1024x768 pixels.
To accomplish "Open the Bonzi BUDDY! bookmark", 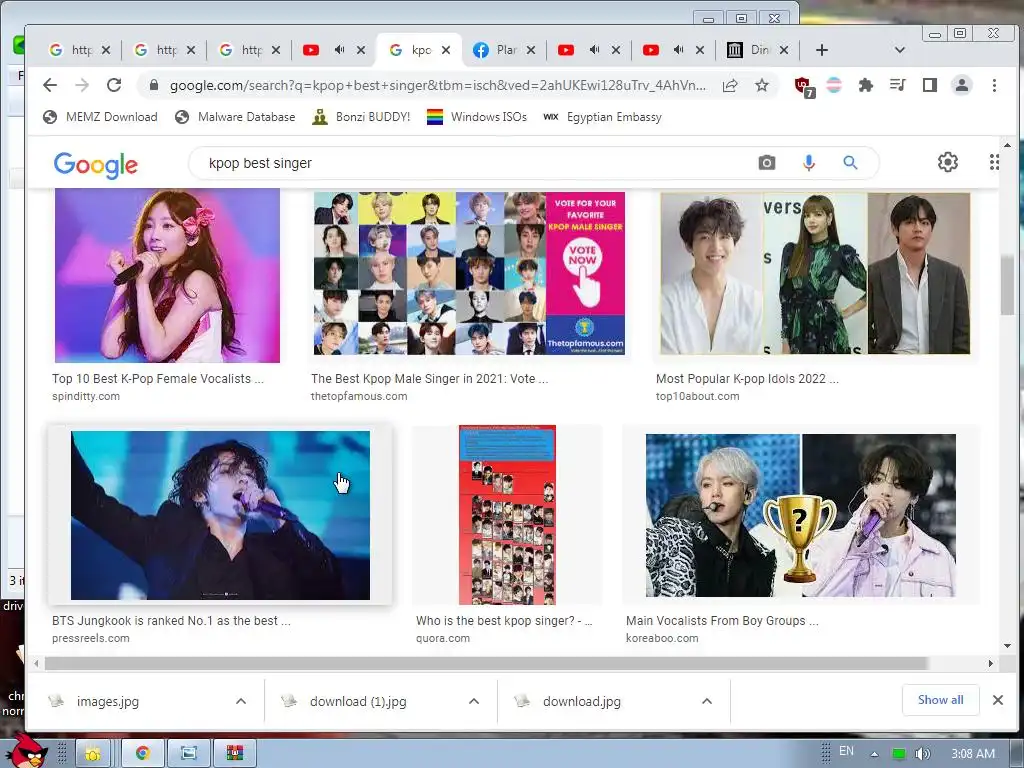I will coord(361,117).
